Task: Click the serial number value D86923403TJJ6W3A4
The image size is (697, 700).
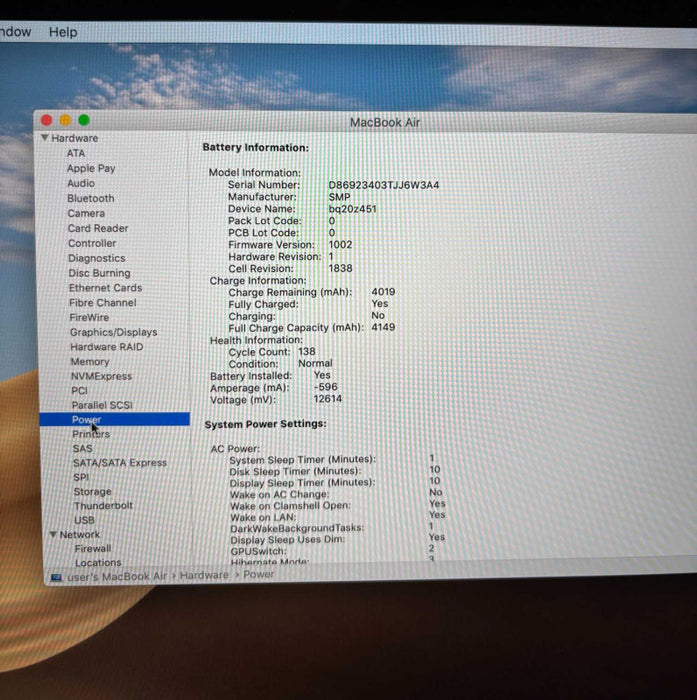Action: [x=384, y=185]
